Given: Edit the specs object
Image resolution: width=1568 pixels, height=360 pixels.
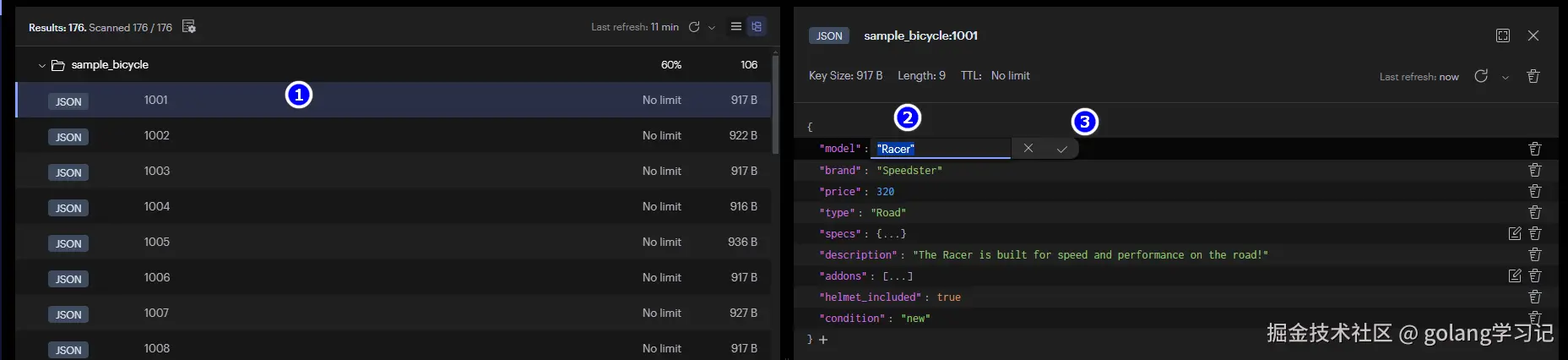Looking at the screenshot, I should (x=1515, y=233).
